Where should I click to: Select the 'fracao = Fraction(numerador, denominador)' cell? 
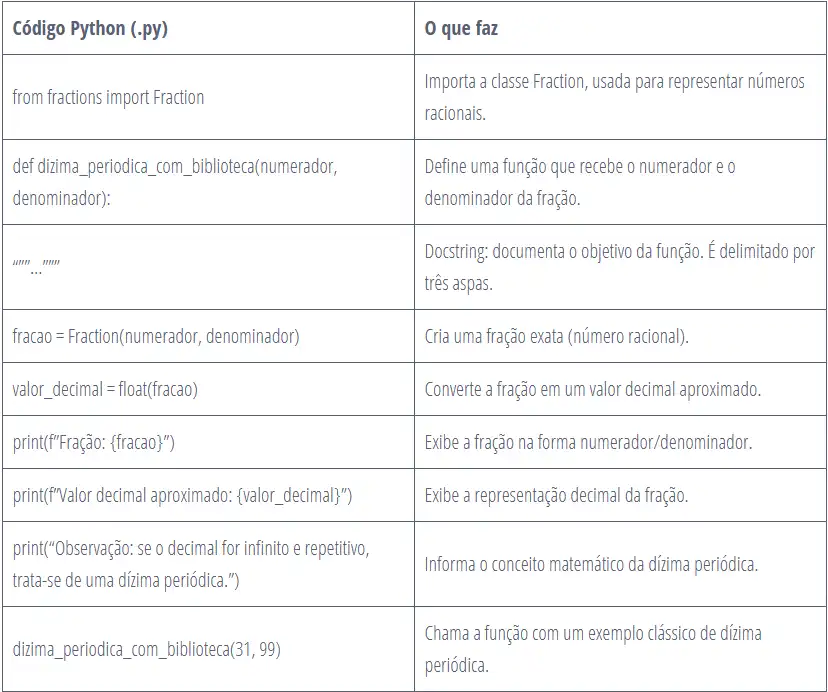(156, 336)
